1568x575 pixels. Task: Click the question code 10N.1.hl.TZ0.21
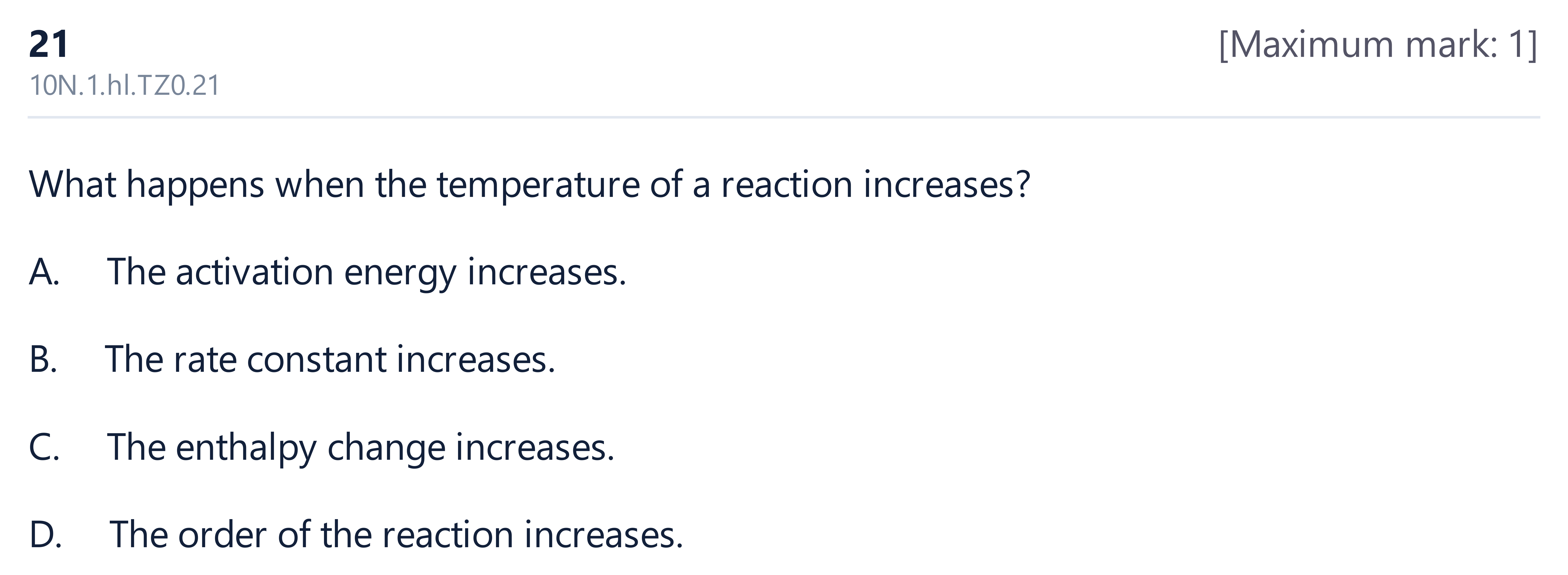pos(124,85)
